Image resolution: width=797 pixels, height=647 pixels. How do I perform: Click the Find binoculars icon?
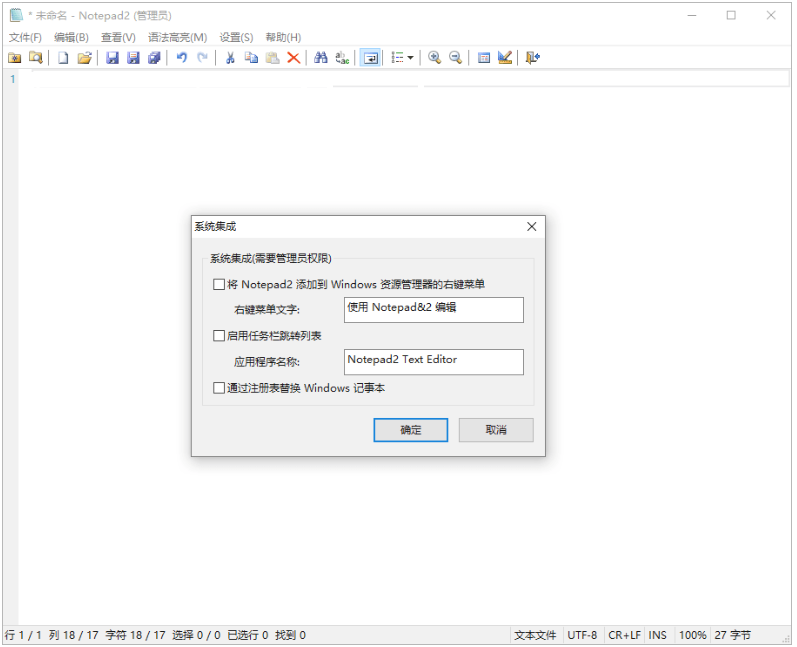pyautogui.click(x=321, y=58)
